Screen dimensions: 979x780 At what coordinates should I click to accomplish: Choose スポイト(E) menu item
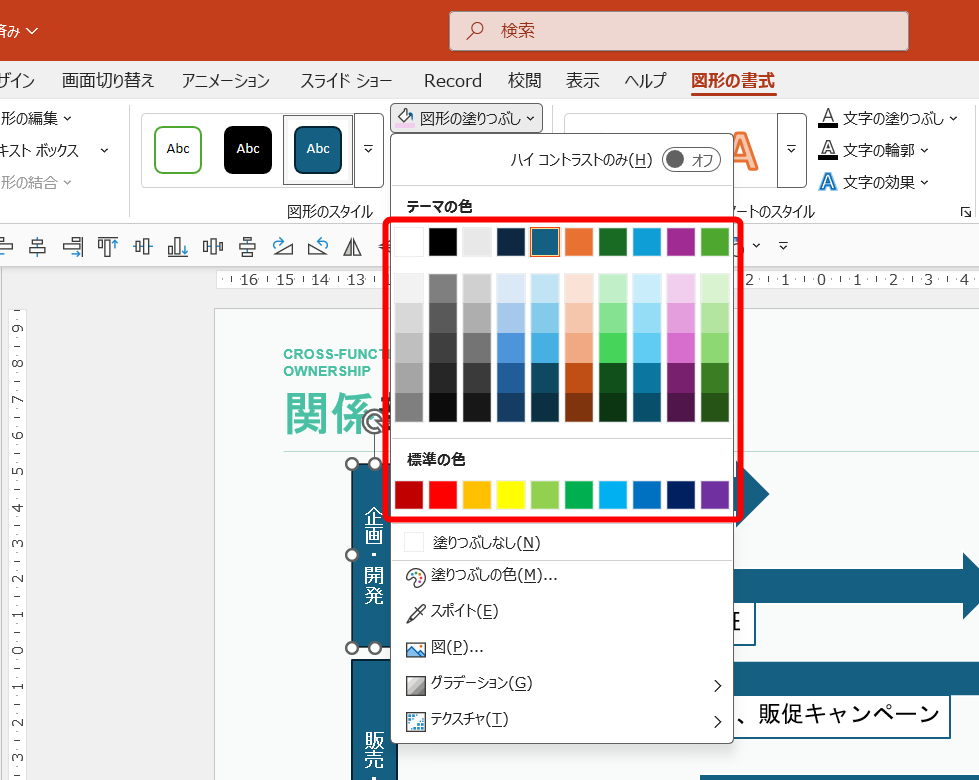(561, 611)
